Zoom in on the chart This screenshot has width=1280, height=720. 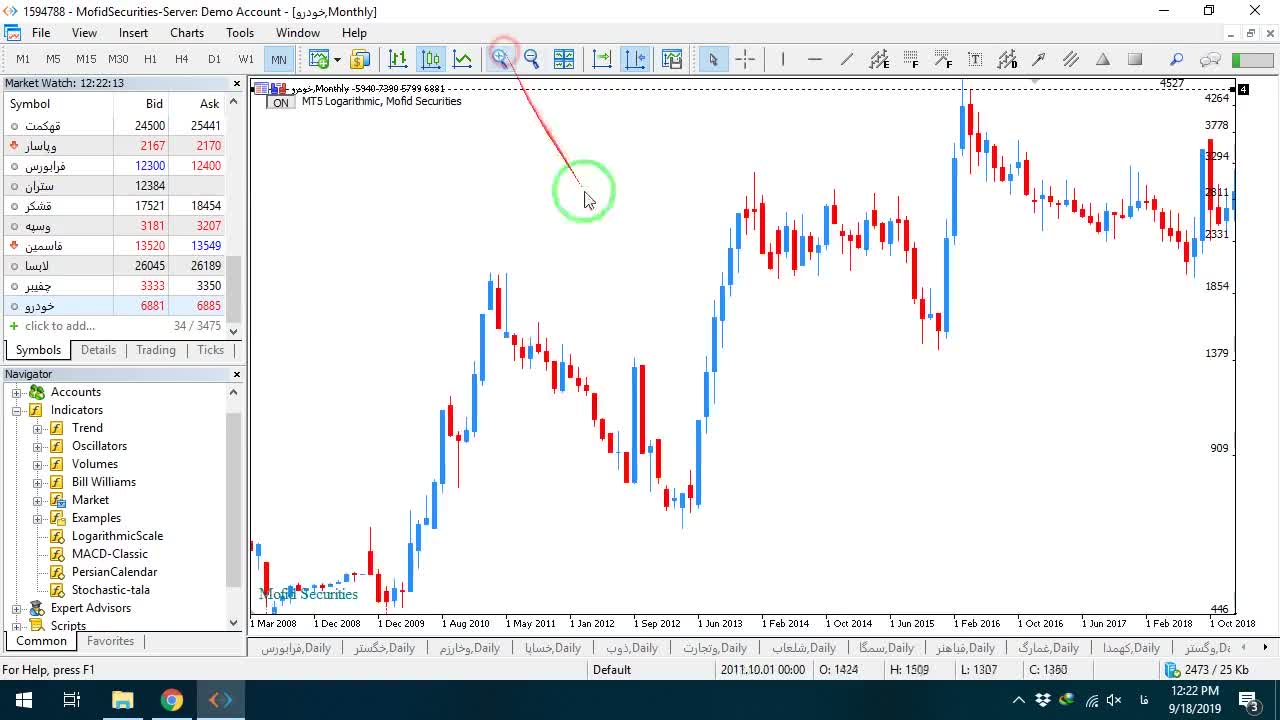tap(500, 59)
